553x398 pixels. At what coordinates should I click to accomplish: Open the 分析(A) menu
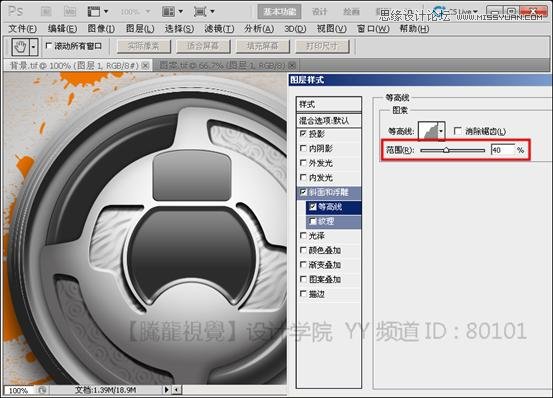tap(259, 29)
